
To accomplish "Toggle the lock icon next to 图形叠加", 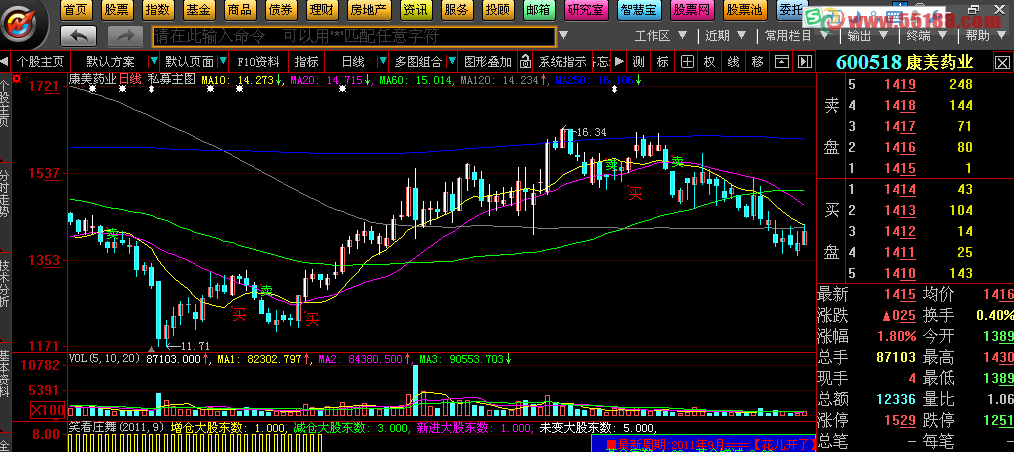I will [525, 62].
